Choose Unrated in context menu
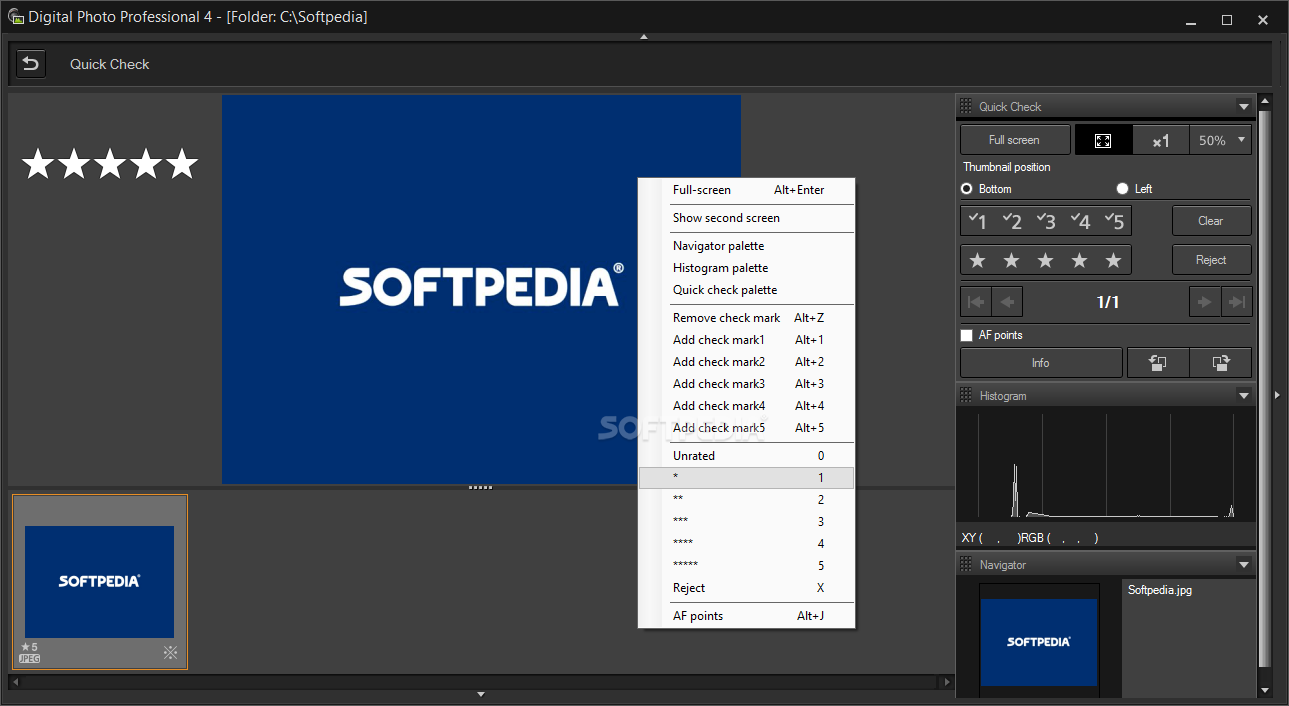The height and width of the screenshot is (706, 1289). click(x=747, y=456)
